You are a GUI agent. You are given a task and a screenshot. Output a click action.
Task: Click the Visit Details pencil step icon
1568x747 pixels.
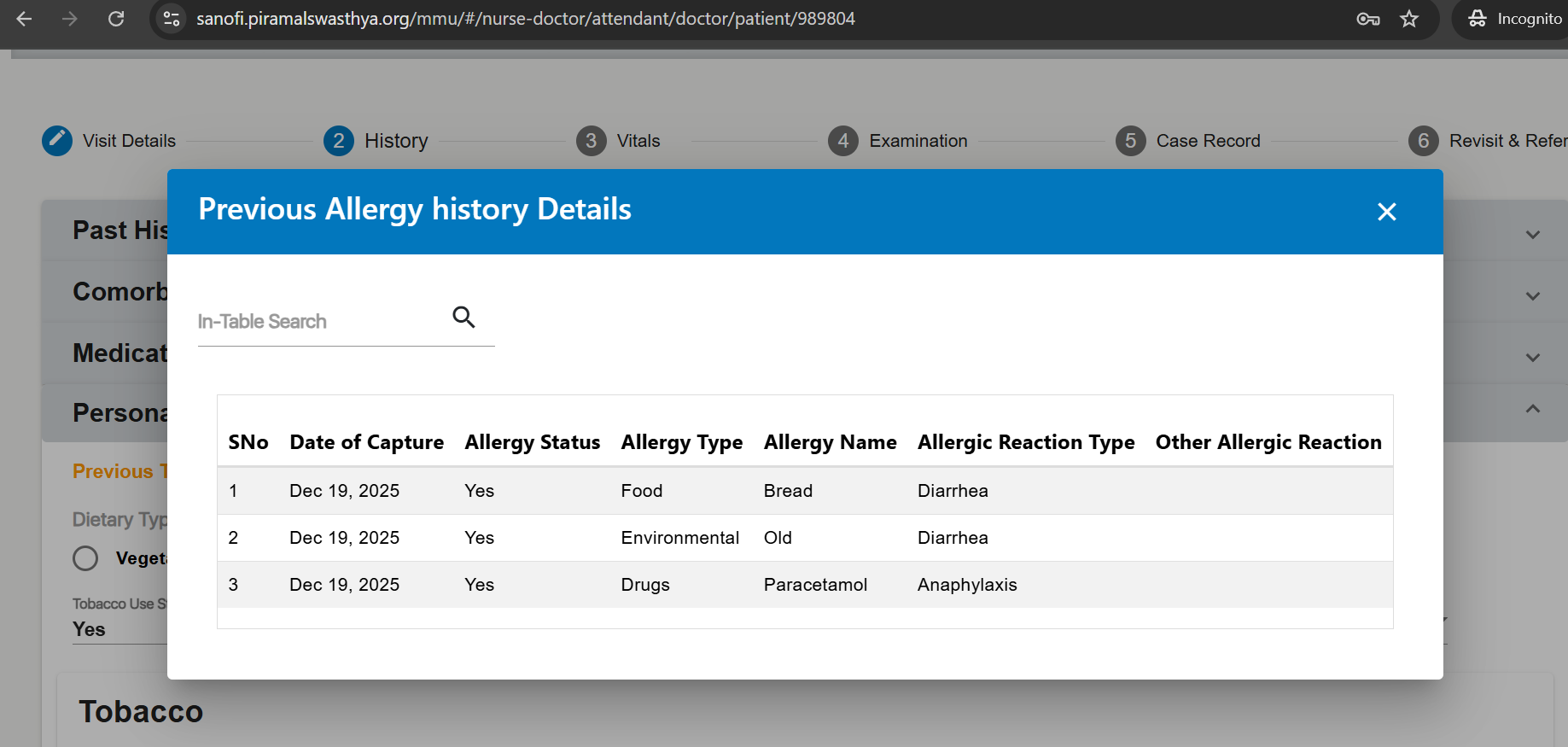point(57,141)
